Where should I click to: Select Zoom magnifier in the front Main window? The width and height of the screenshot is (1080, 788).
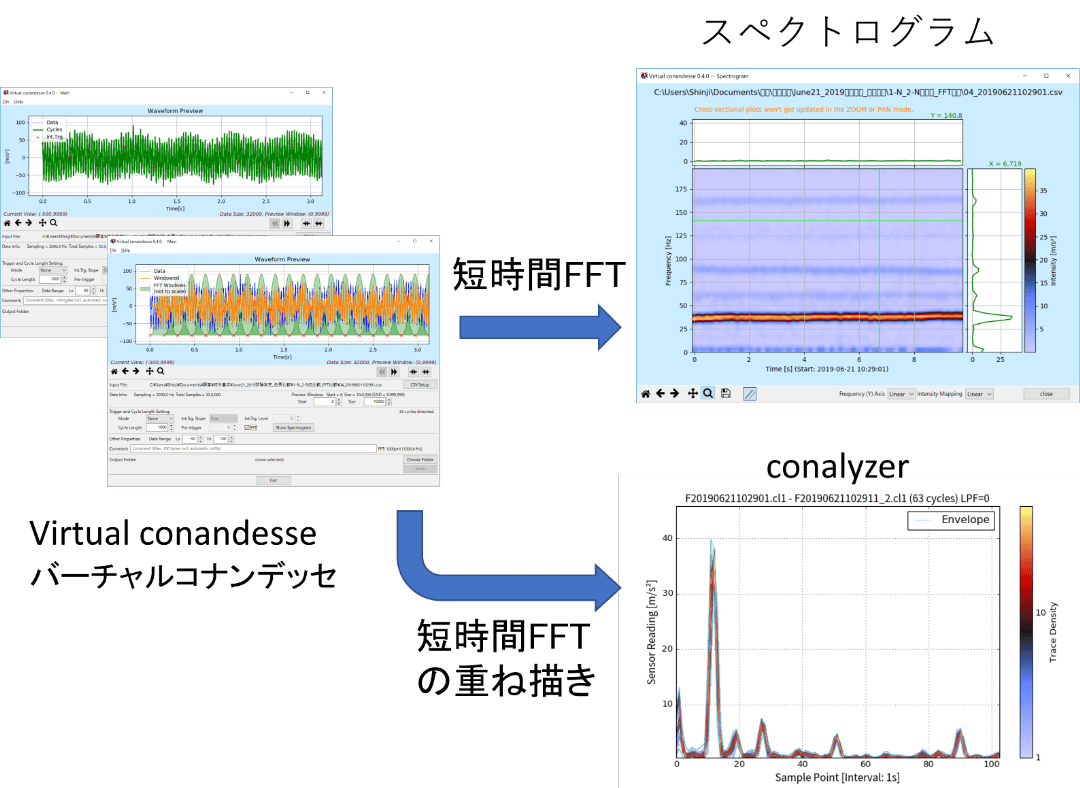160,371
